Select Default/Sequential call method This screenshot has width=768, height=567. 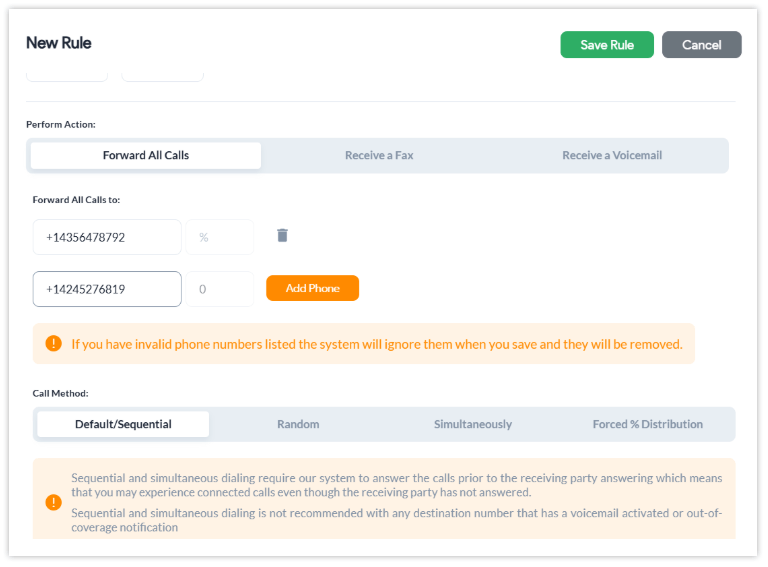pos(123,424)
